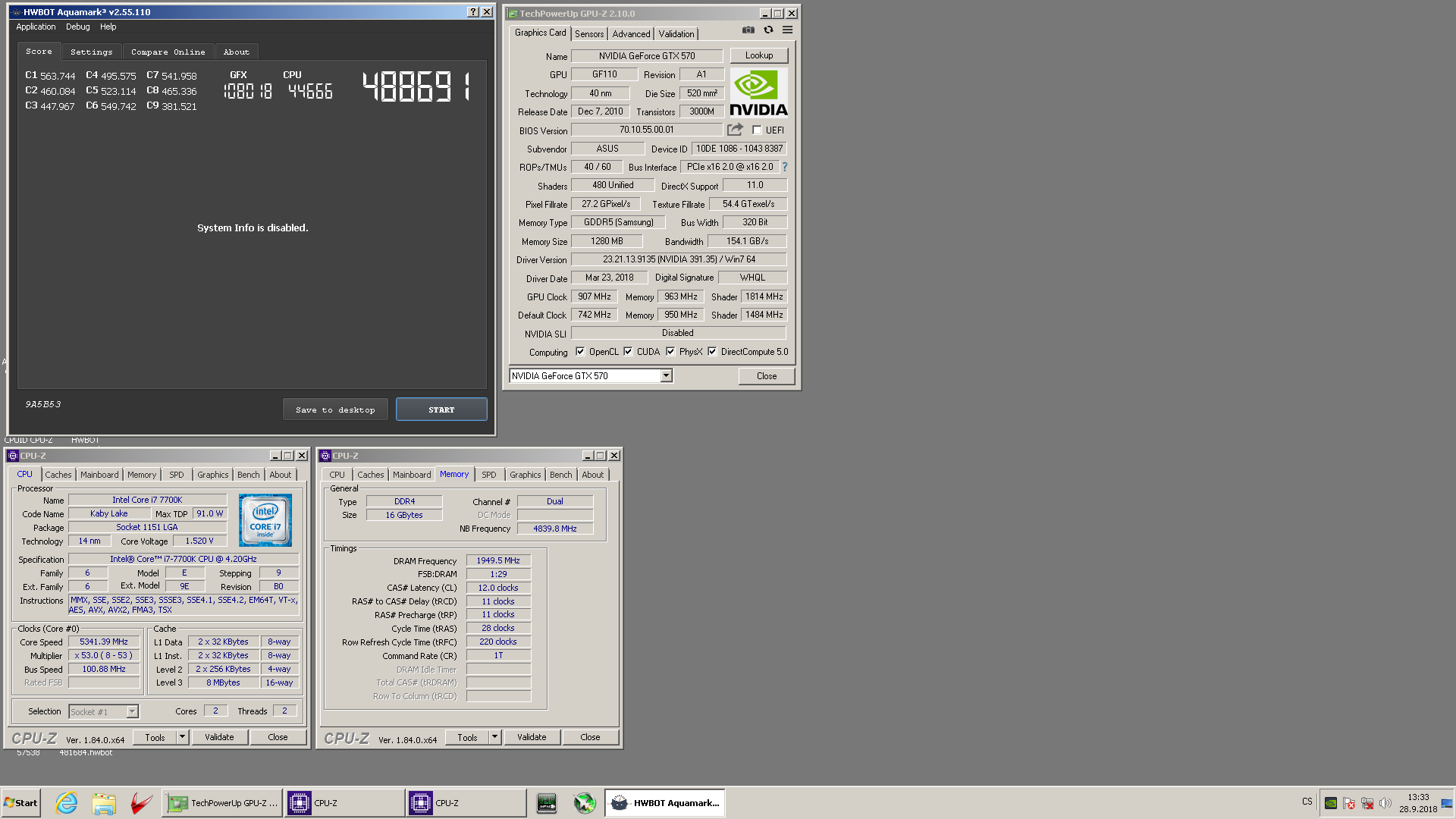
Task: Toggle the DirectCompute 5.0 checkbox
Action: [712, 352]
